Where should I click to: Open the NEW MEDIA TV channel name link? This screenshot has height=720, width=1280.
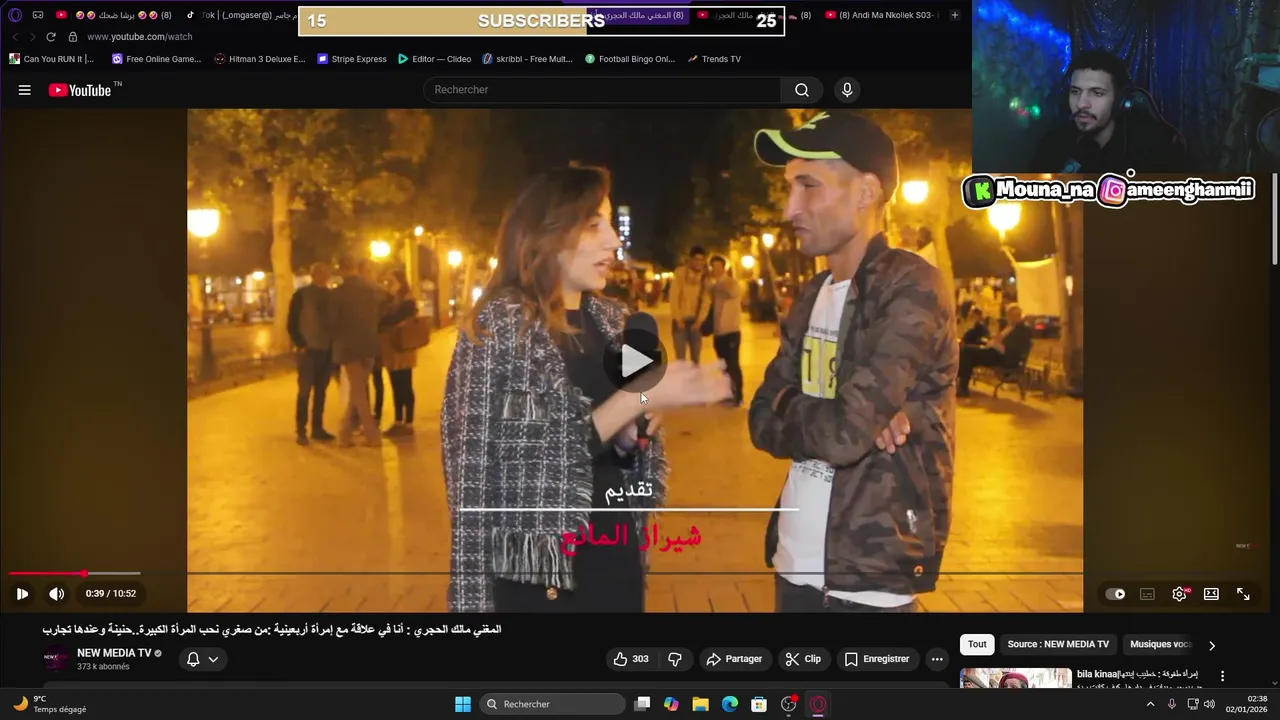point(114,653)
